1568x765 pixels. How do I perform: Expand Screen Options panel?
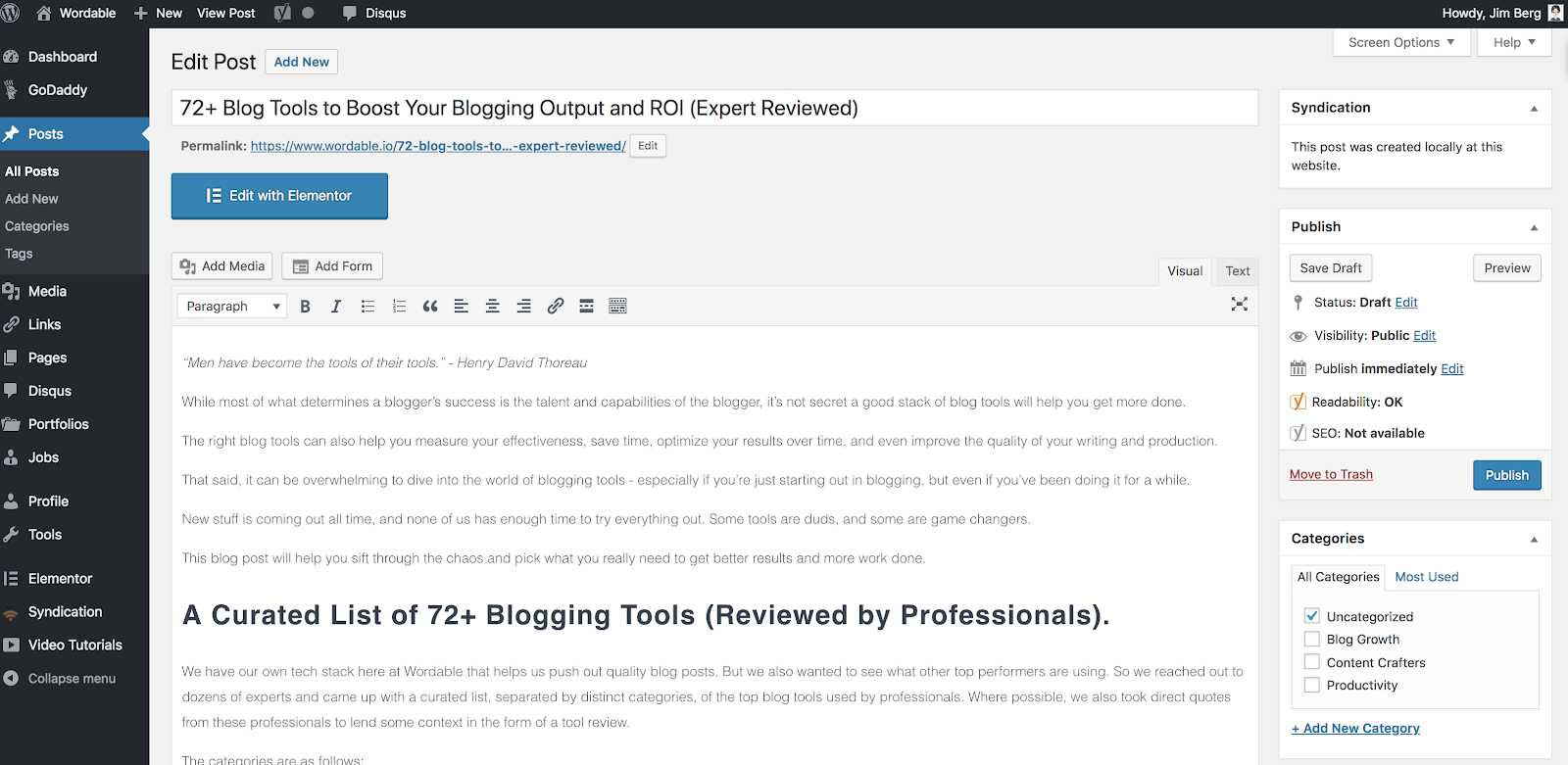click(x=1401, y=42)
